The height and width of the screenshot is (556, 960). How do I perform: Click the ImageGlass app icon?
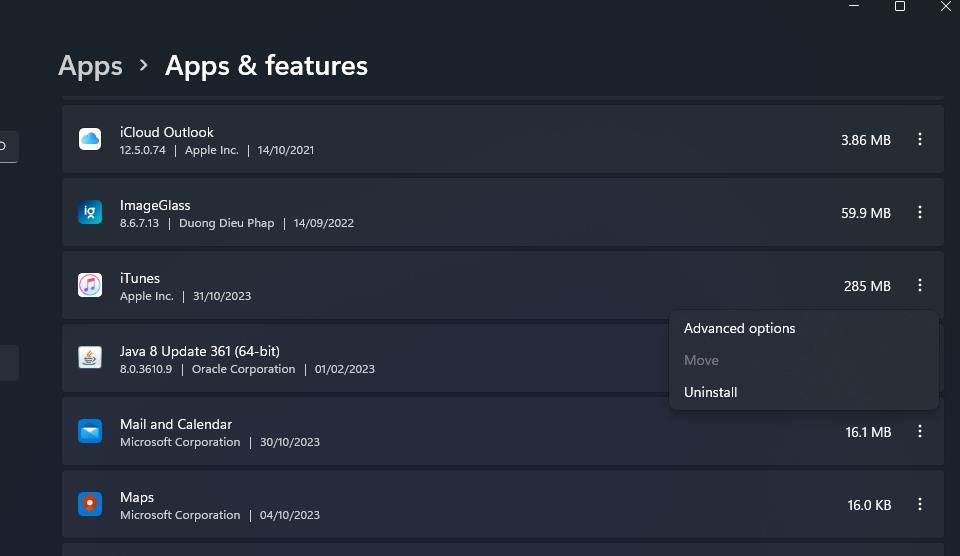click(90, 213)
